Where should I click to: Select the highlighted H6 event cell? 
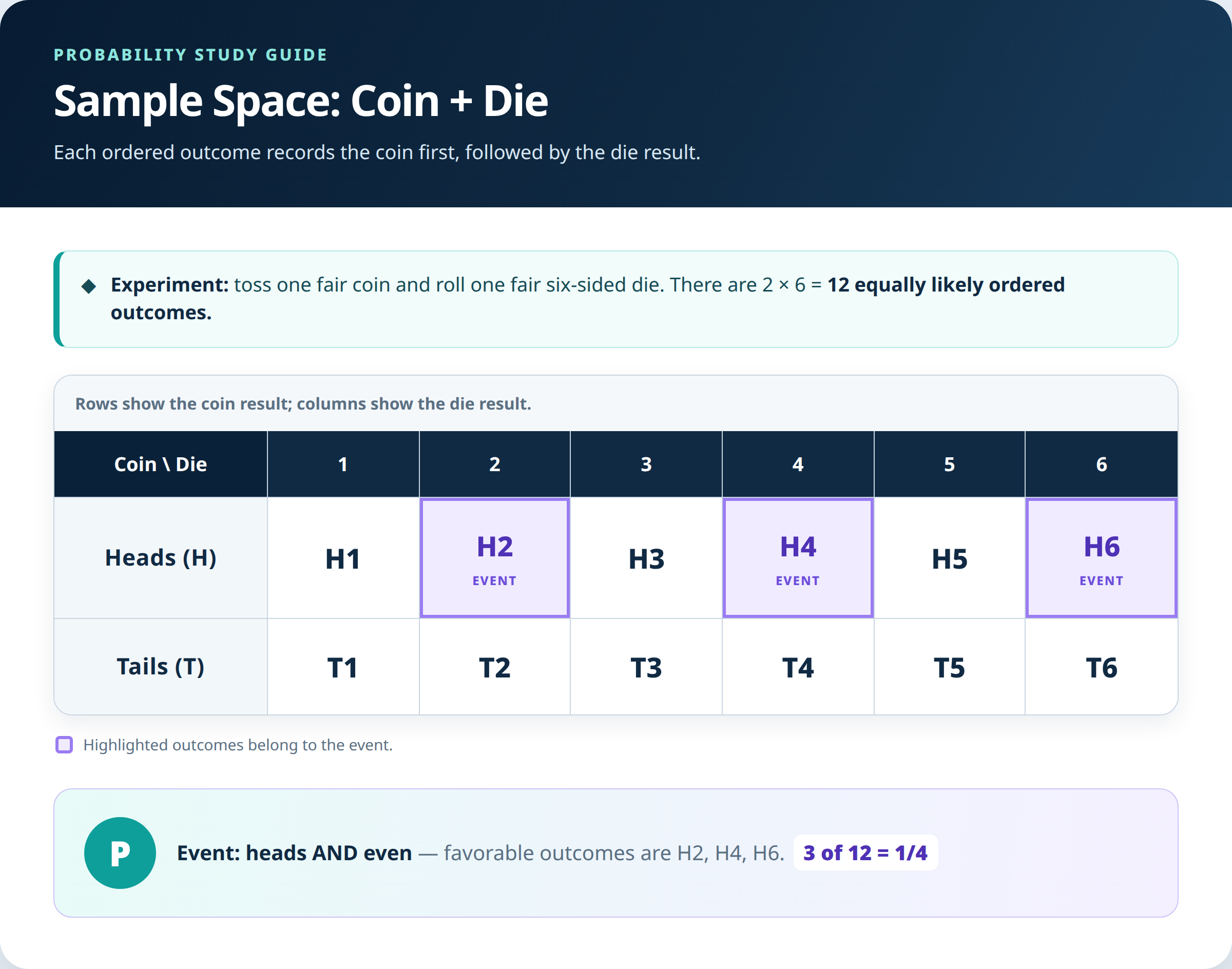[x=1102, y=558]
